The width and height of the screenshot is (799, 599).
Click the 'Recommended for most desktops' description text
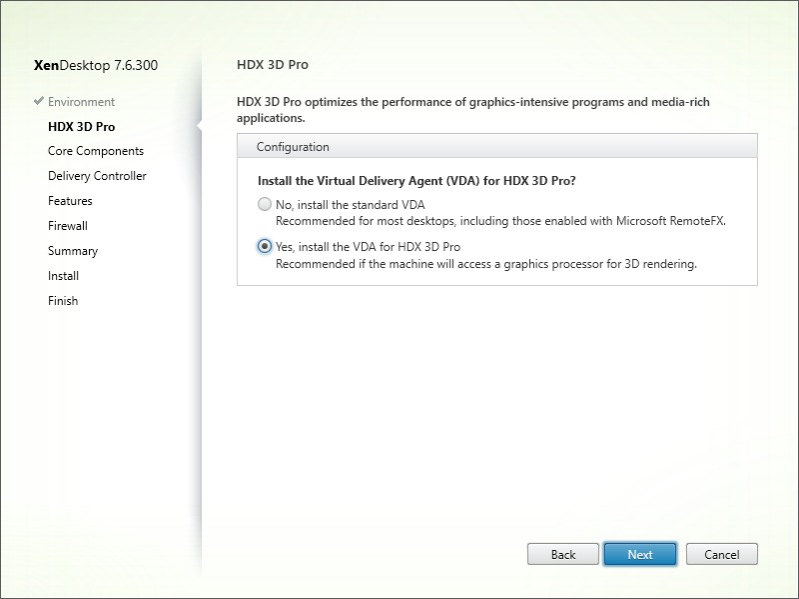pyautogui.click(x=500, y=220)
